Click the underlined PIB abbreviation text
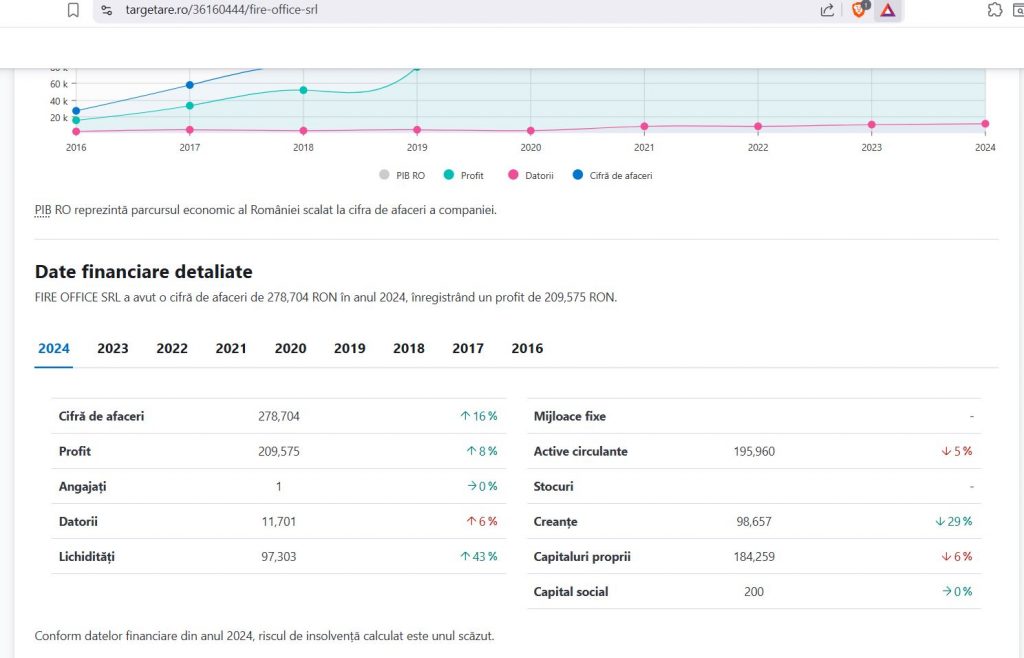1024x658 pixels. click(x=43, y=210)
